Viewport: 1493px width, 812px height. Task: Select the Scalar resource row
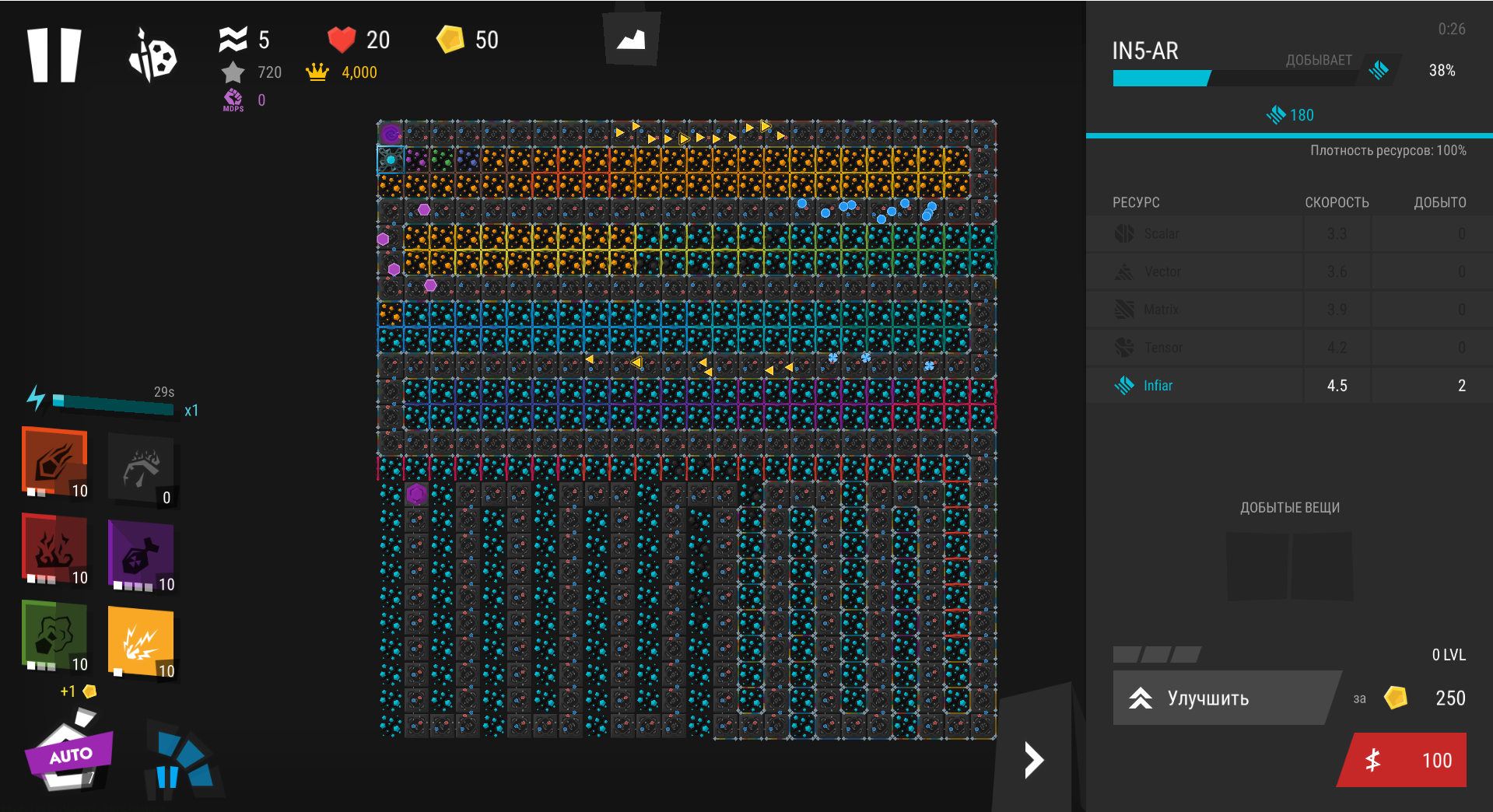click(1289, 234)
